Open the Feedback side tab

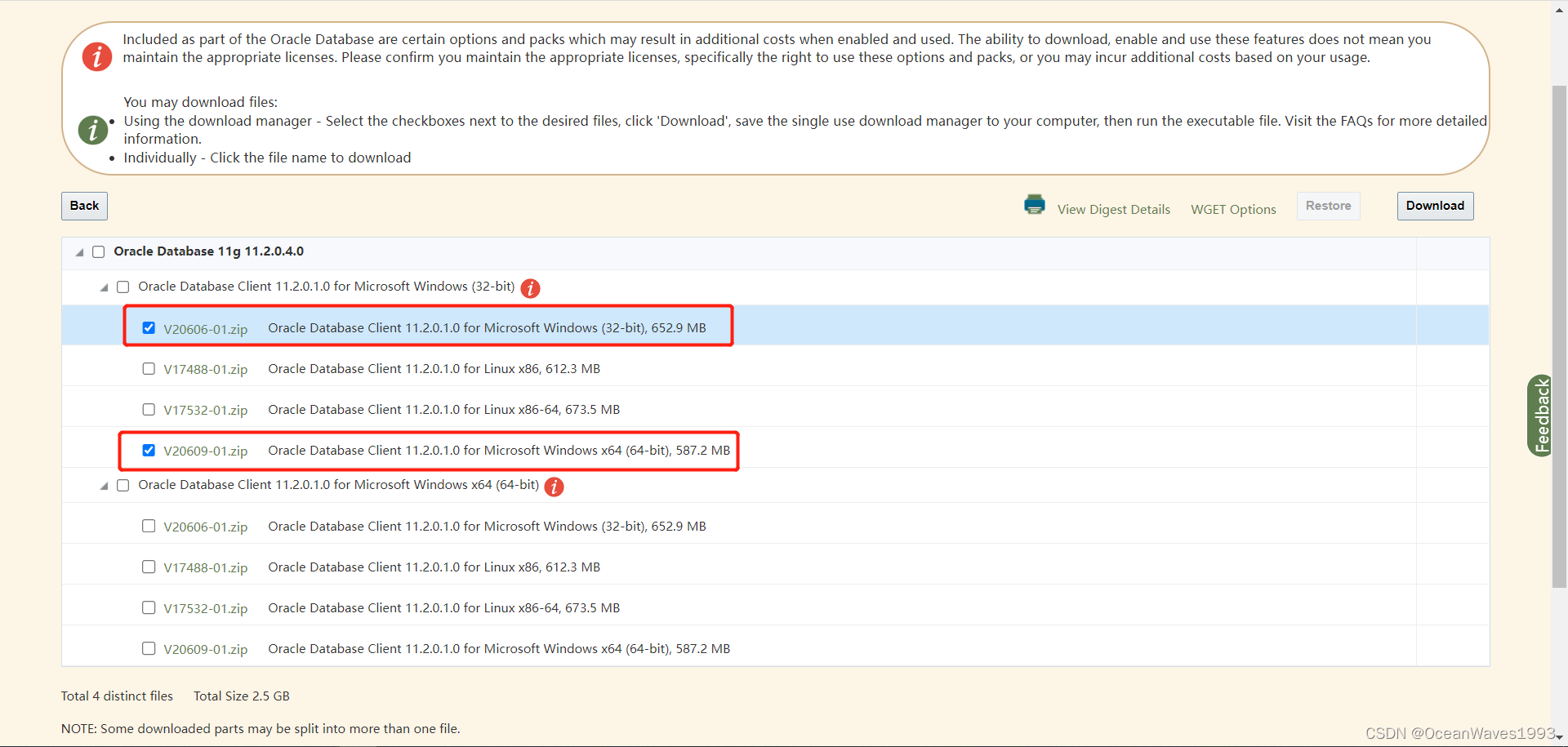tap(1539, 416)
